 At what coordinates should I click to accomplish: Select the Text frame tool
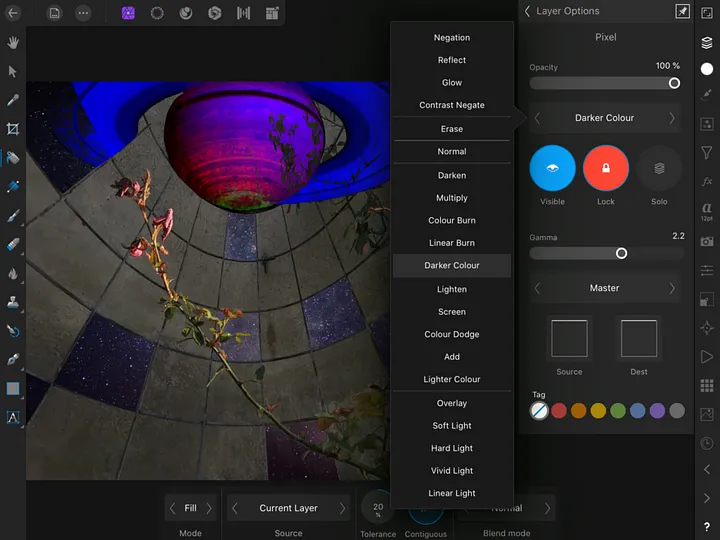point(13,418)
